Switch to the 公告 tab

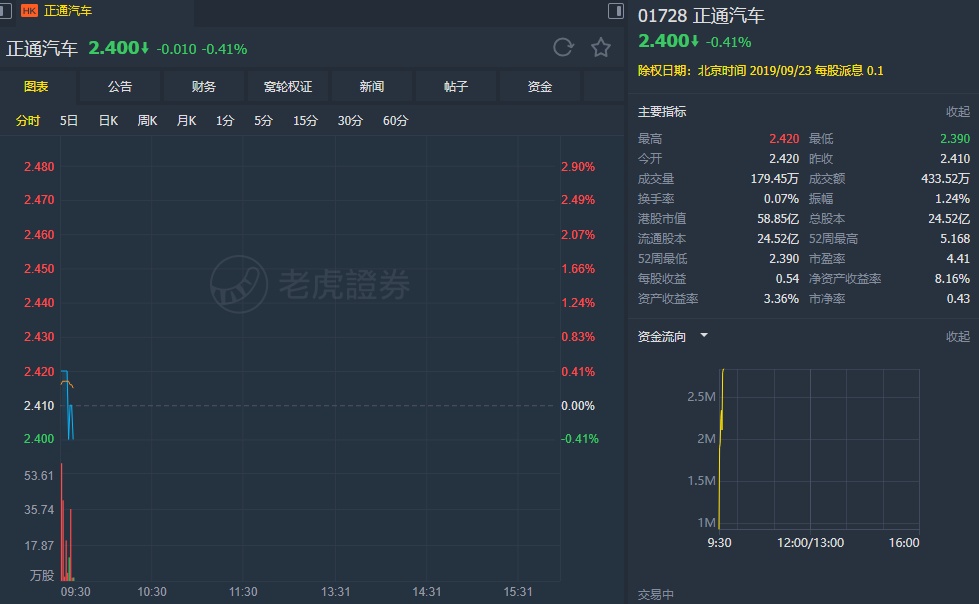point(120,87)
